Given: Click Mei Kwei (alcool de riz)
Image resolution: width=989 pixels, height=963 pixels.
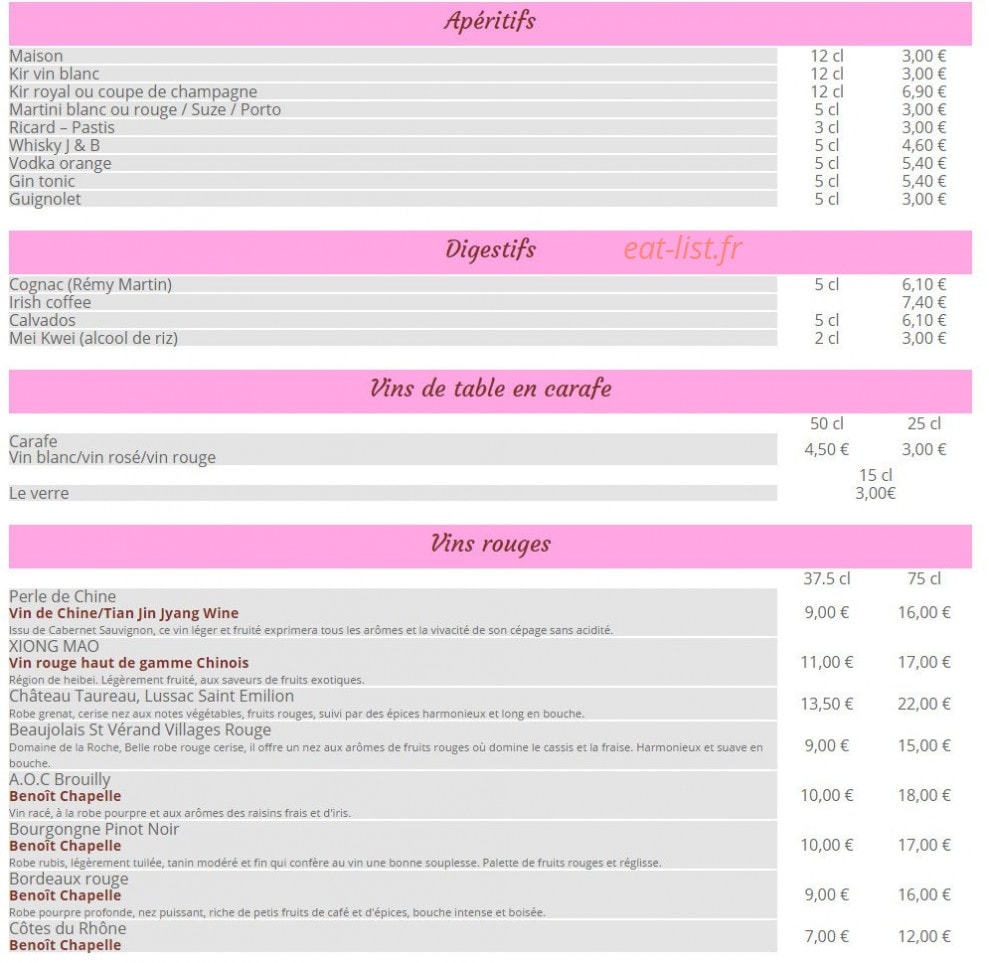Looking at the screenshot, I should pyautogui.click(x=93, y=339).
